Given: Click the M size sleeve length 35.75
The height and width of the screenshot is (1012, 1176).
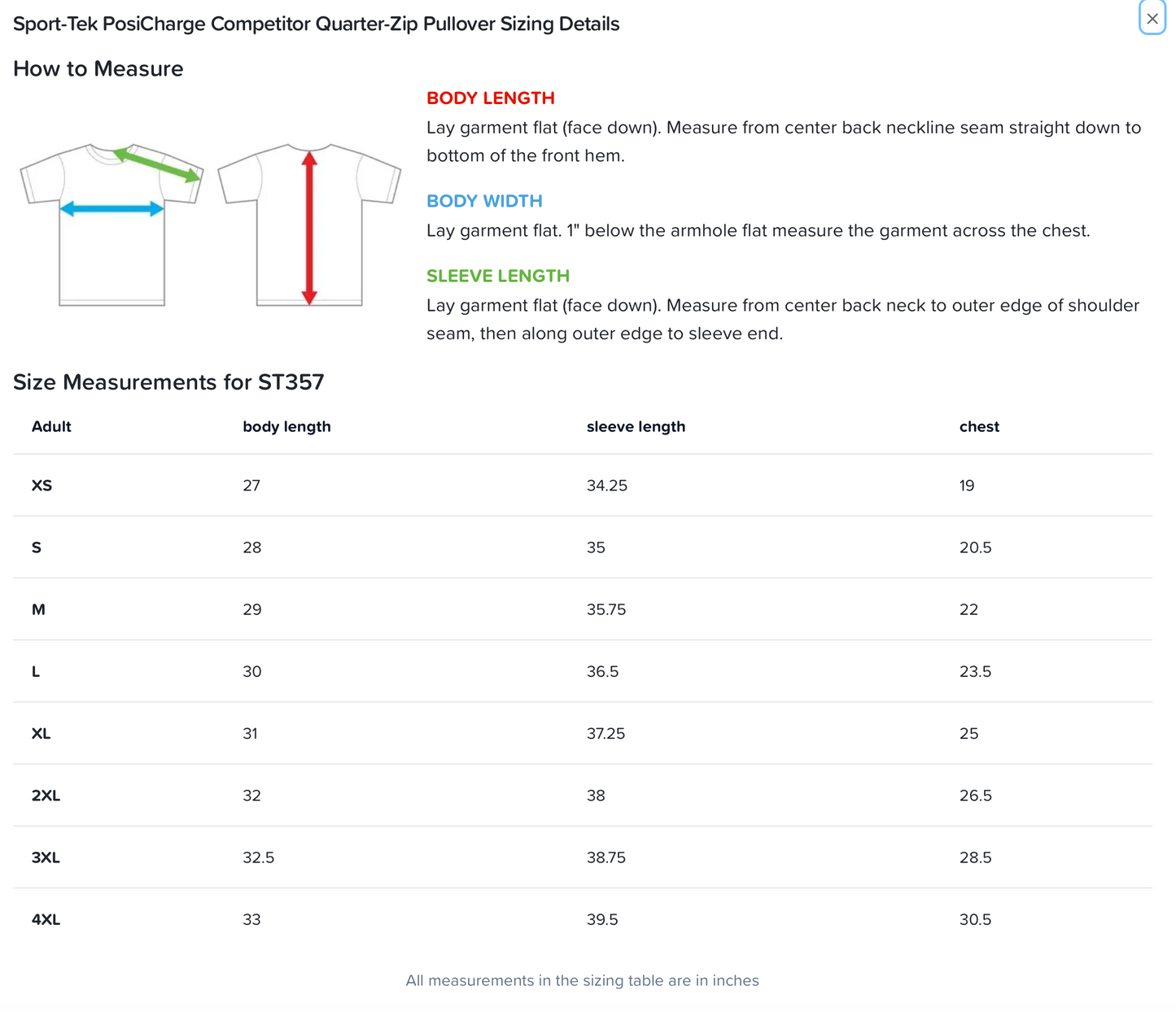Looking at the screenshot, I should point(606,609).
